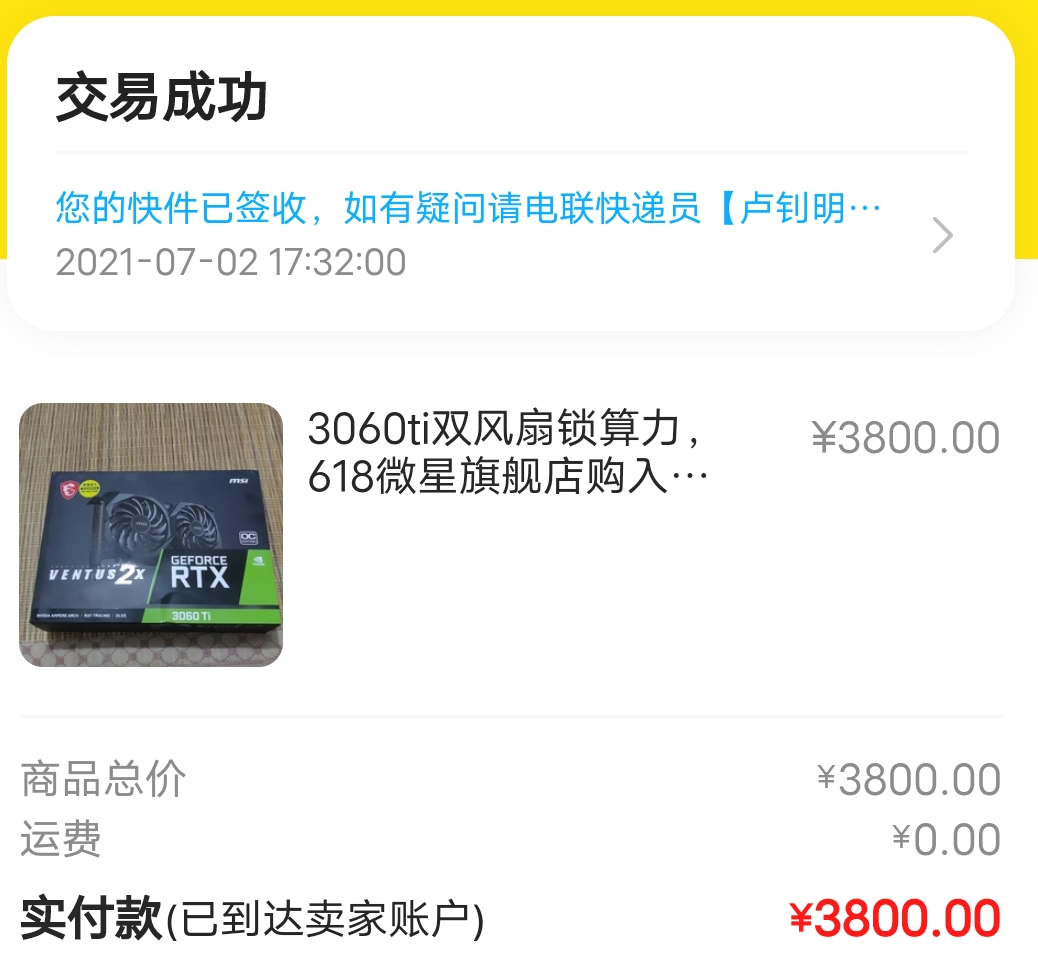Tap the red ¥3800.00 paid amount
Image resolution: width=1038 pixels, height=966 pixels.
(x=894, y=918)
